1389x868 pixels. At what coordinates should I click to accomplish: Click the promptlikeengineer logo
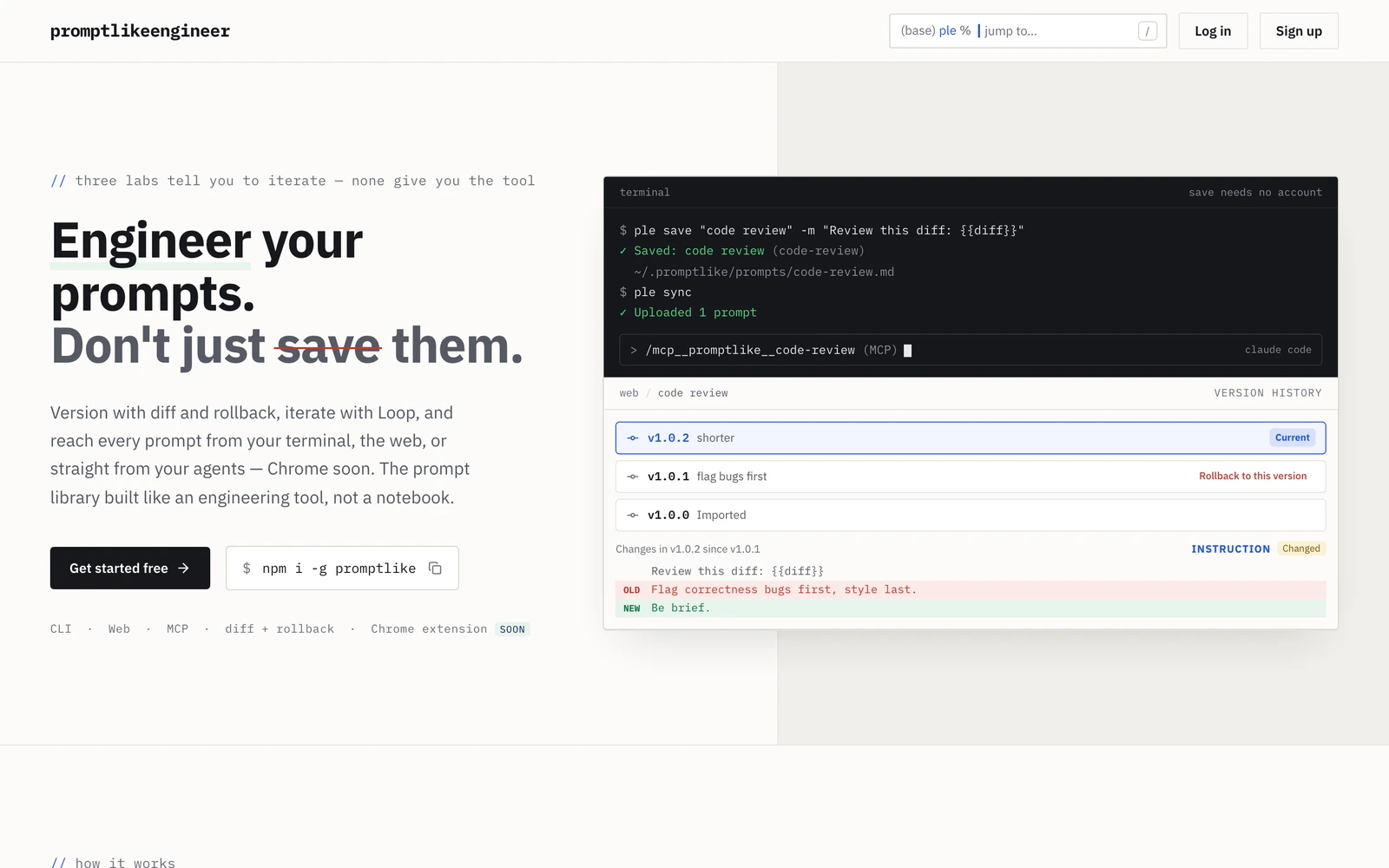point(140,31)
